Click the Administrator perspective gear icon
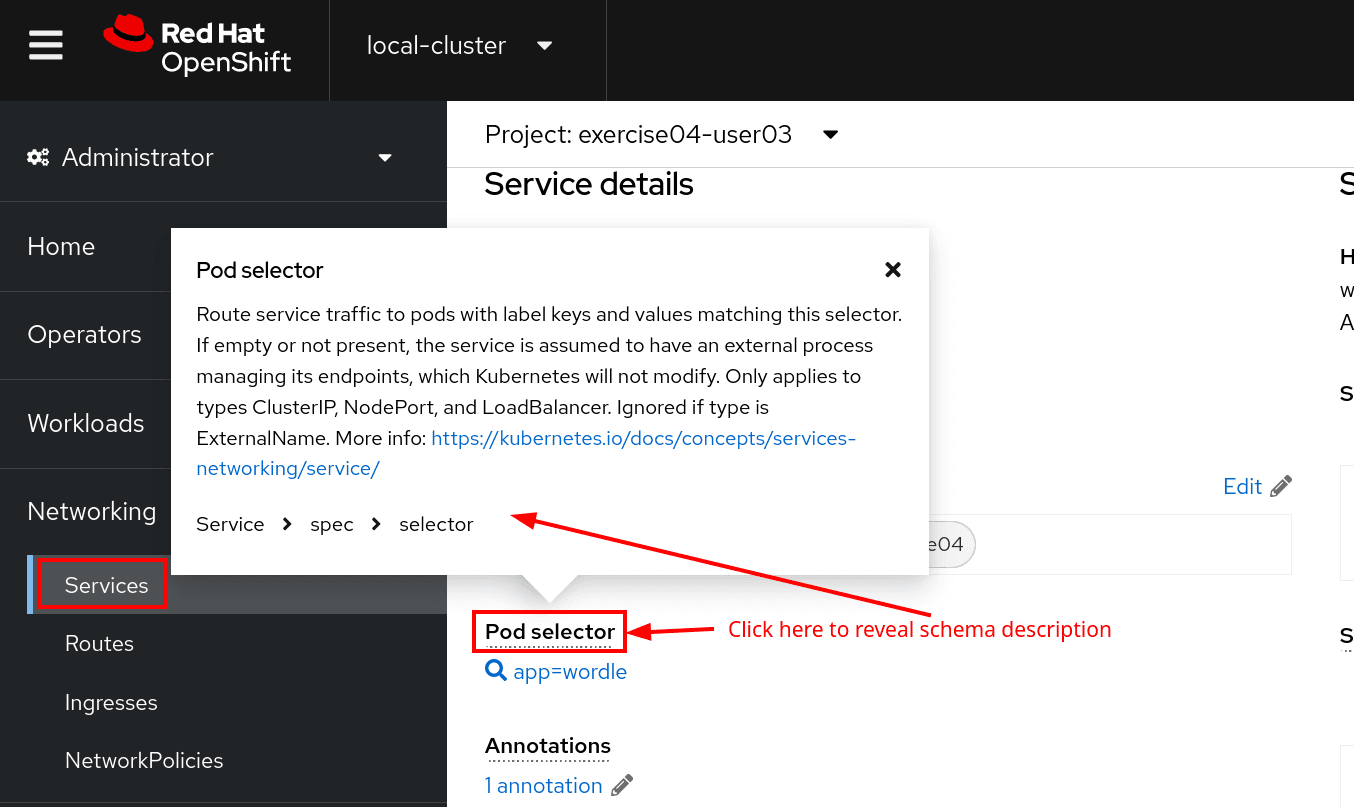This screenshot has width=1354, height=807. pos(38,157)
